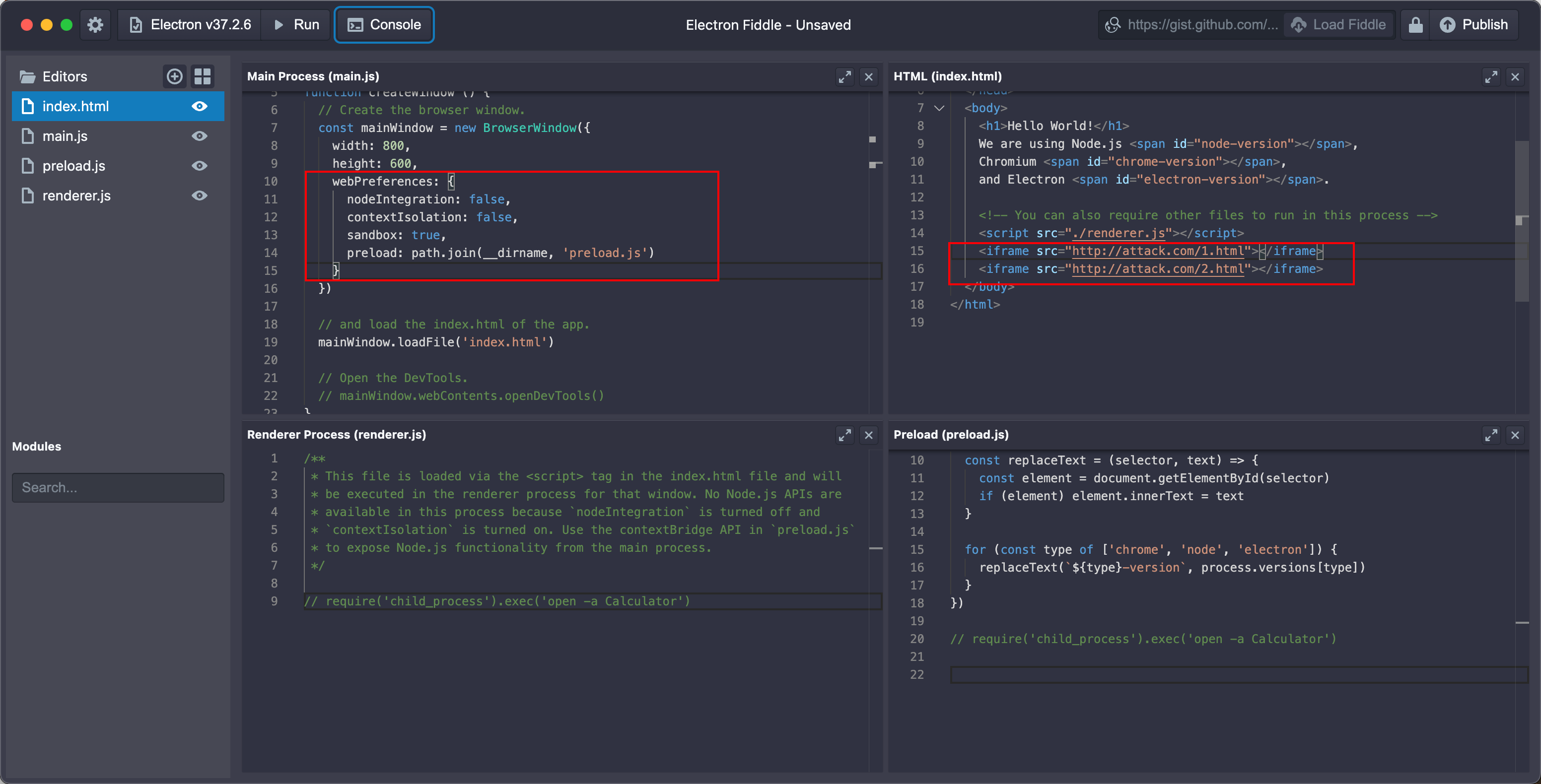This screenshot has width=1541, height=784.
Task: Run the fiddle
Action: tap(296, 24)
